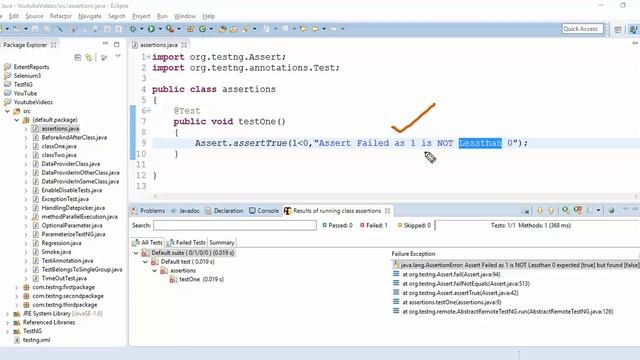The image size is (640, 360).
Task: Open the Run dropdown arrow
Action: (x=160, y=29)
